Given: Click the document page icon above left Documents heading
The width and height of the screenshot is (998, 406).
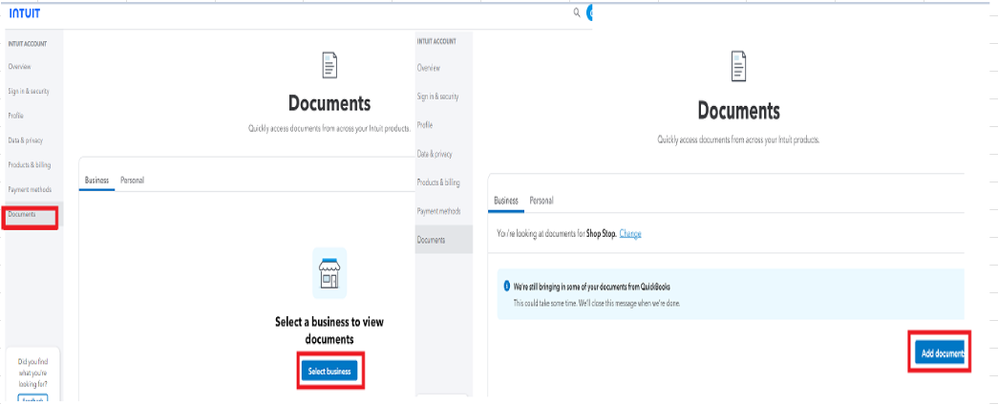Looking at the screenshot, I should tap(330, 66).
